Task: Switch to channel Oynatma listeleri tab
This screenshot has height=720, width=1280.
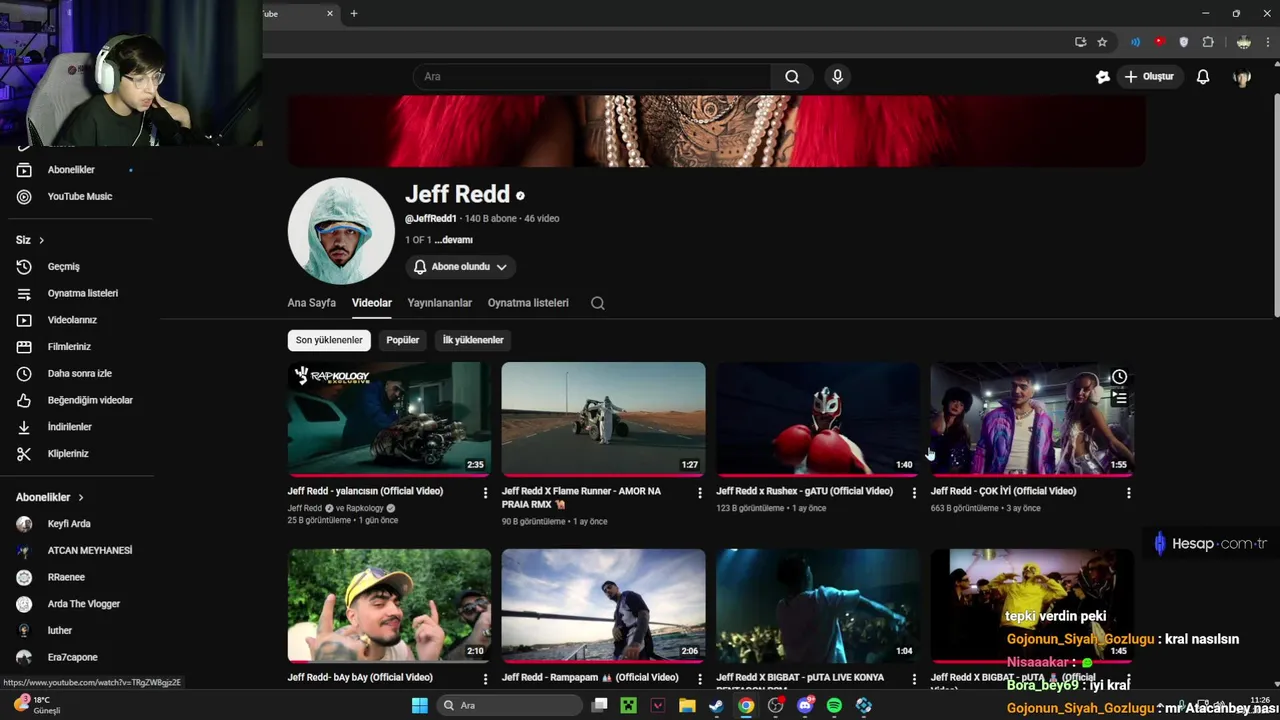Action: (x=528, y=303)
